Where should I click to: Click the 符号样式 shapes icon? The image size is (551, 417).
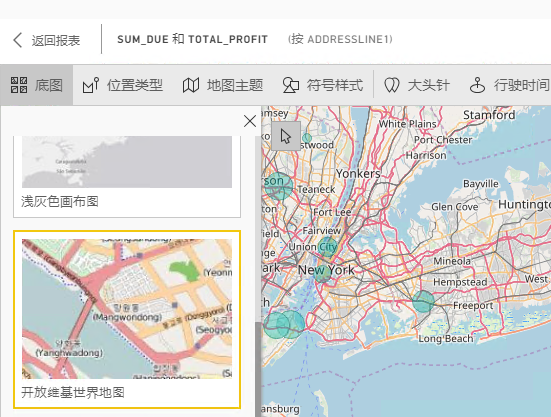[291, 85]
